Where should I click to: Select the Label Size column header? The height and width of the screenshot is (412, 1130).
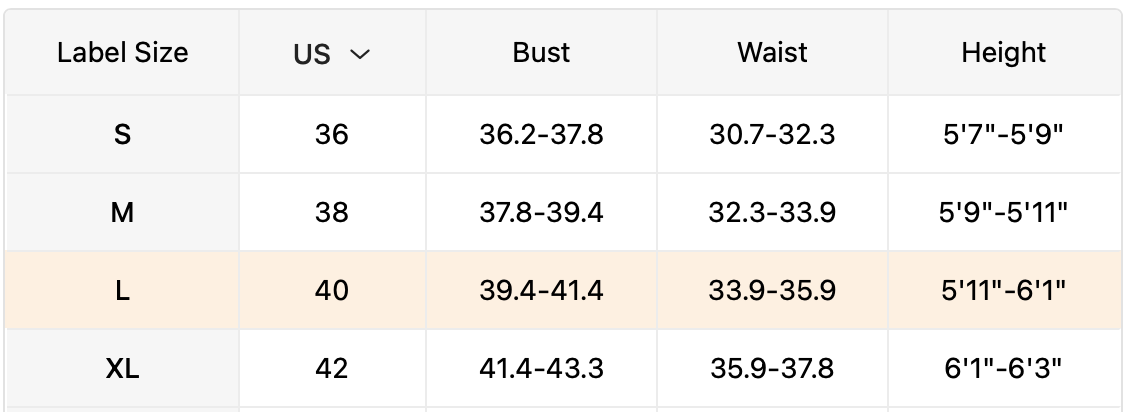tap(122, 53)
